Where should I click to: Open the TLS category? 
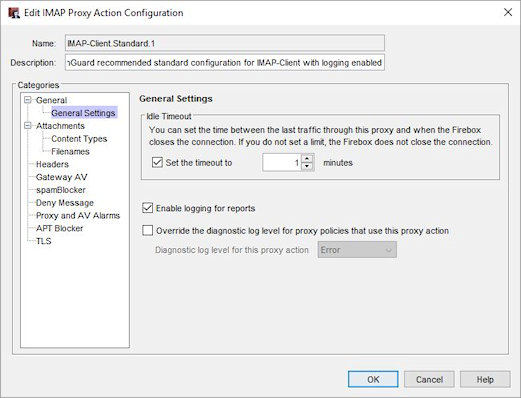pos(44,241)
